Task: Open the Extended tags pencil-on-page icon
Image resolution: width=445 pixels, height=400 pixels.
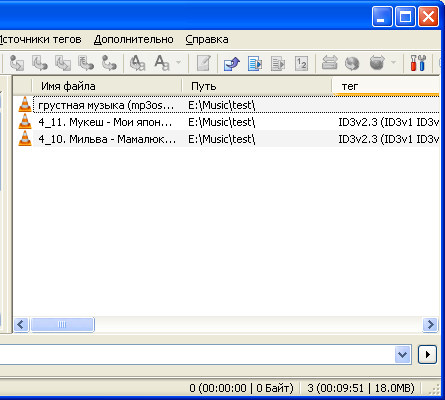Action: pos(204,63)
